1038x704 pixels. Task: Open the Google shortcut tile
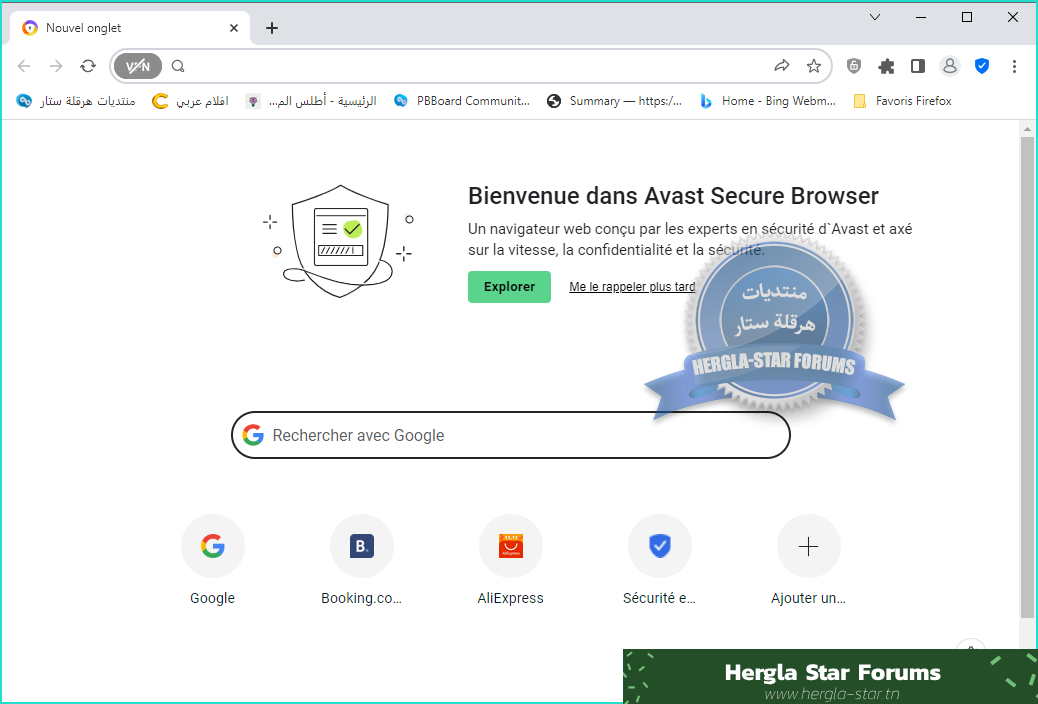[x=212, y=560]
